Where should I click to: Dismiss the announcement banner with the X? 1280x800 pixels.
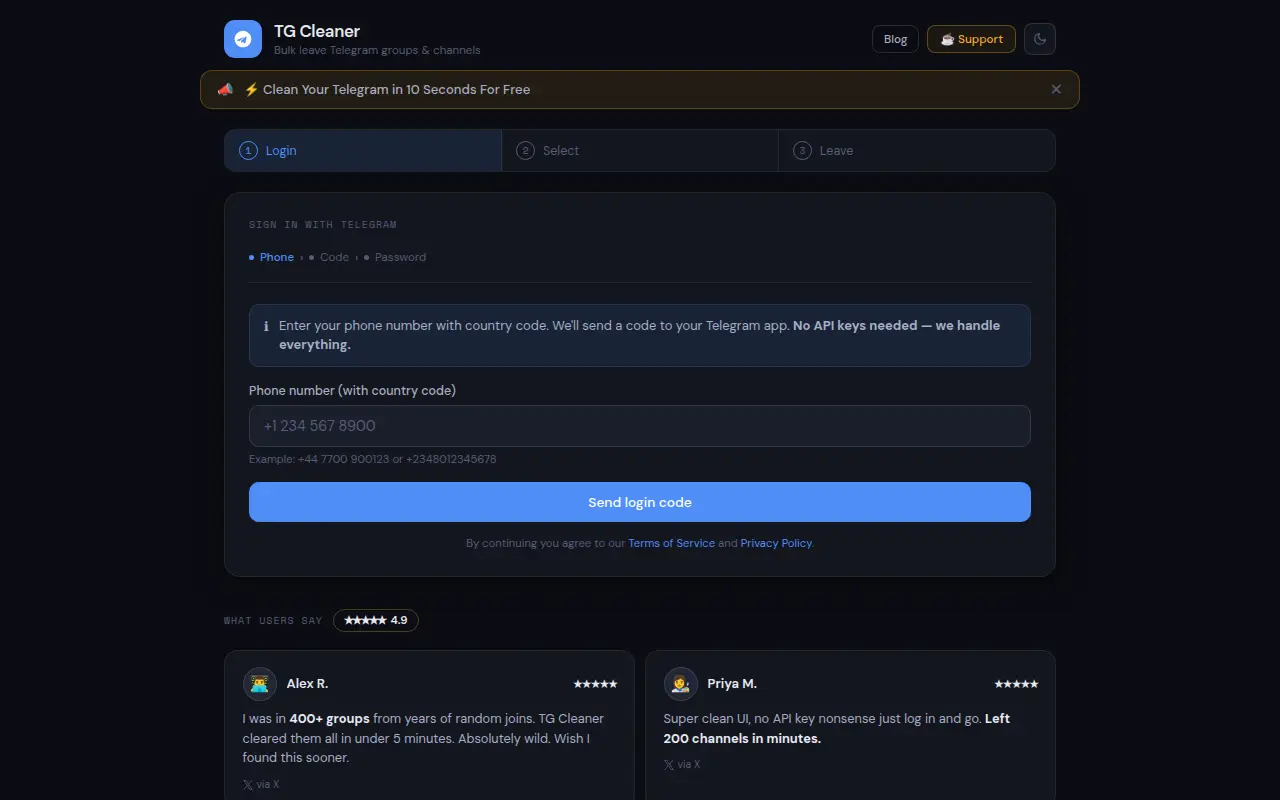[1056, 89]
